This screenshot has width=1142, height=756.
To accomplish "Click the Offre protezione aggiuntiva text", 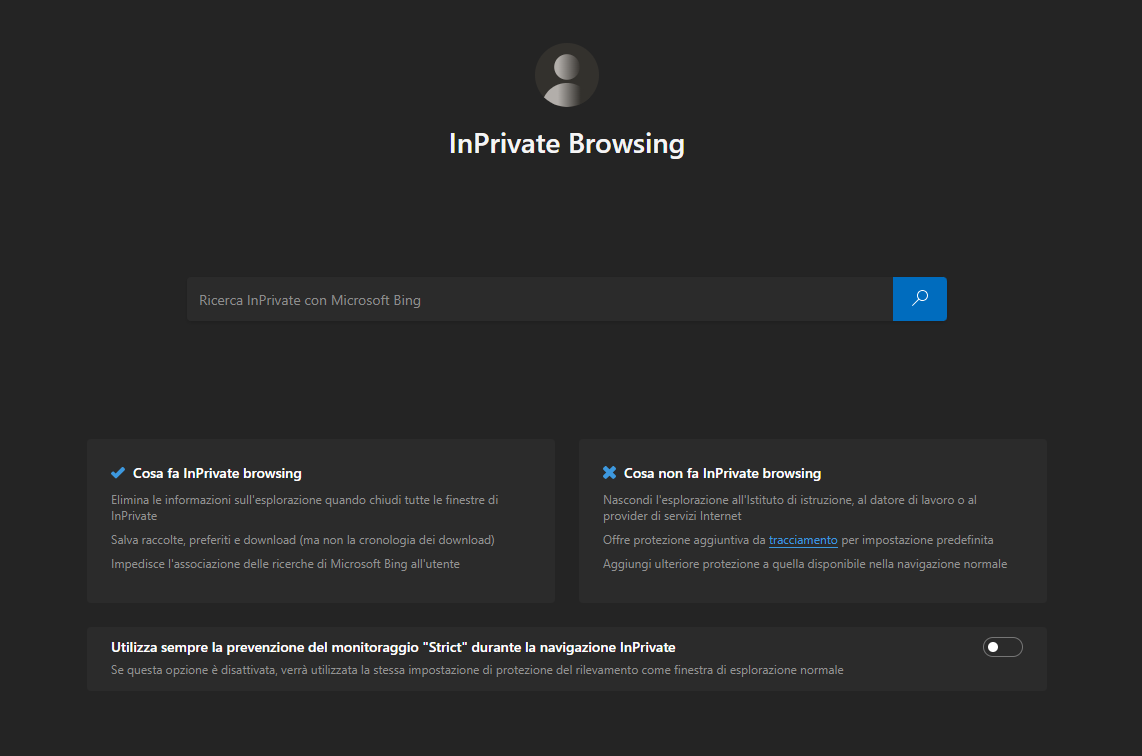I will [x=684, y=540].
